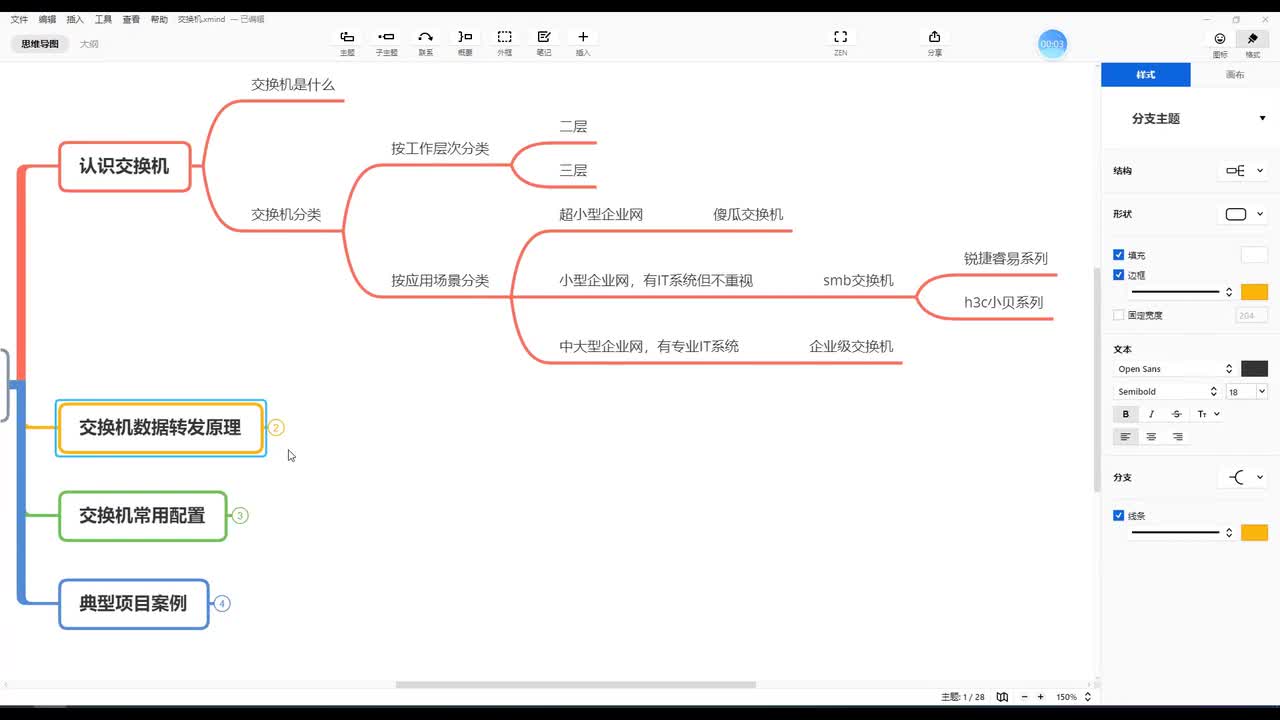Open the branch line thickness dropdown
Image resolution: width=1280 pixels, height=720 pixels.
pyautogui.click(x=1181, y=533)
